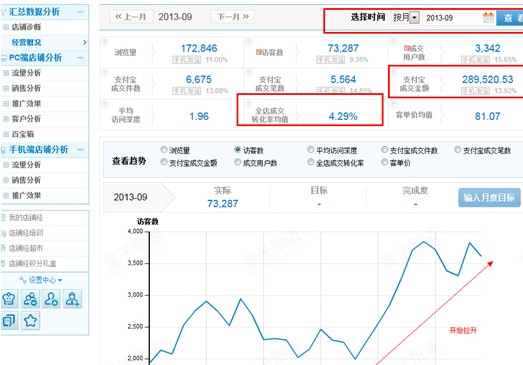Viewport: 523px width, 365px height.
Task: Click the star favorites icon
Action: [30, 320]
